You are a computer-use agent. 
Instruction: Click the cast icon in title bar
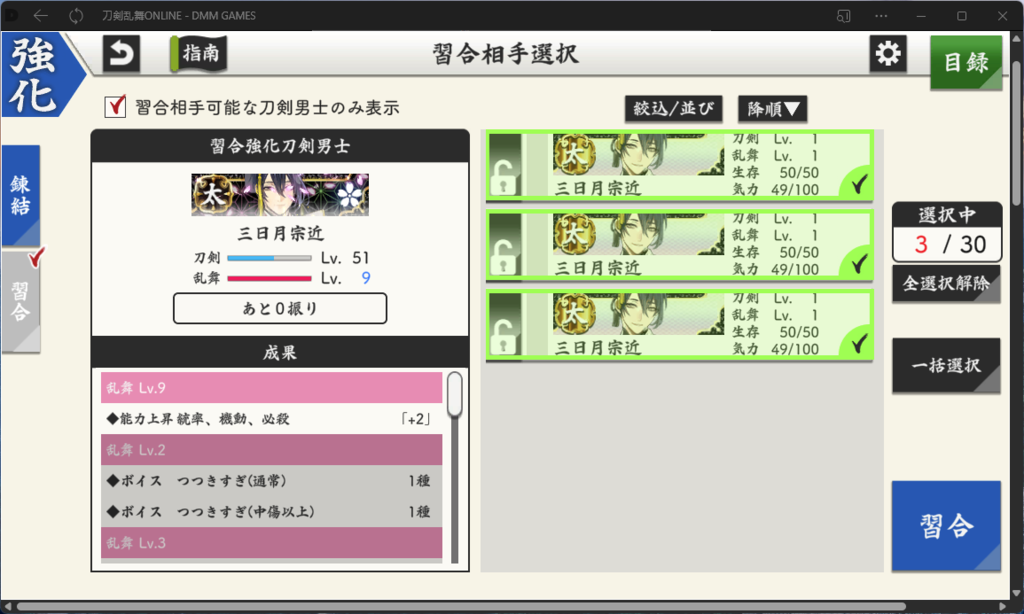click(844, 16)
